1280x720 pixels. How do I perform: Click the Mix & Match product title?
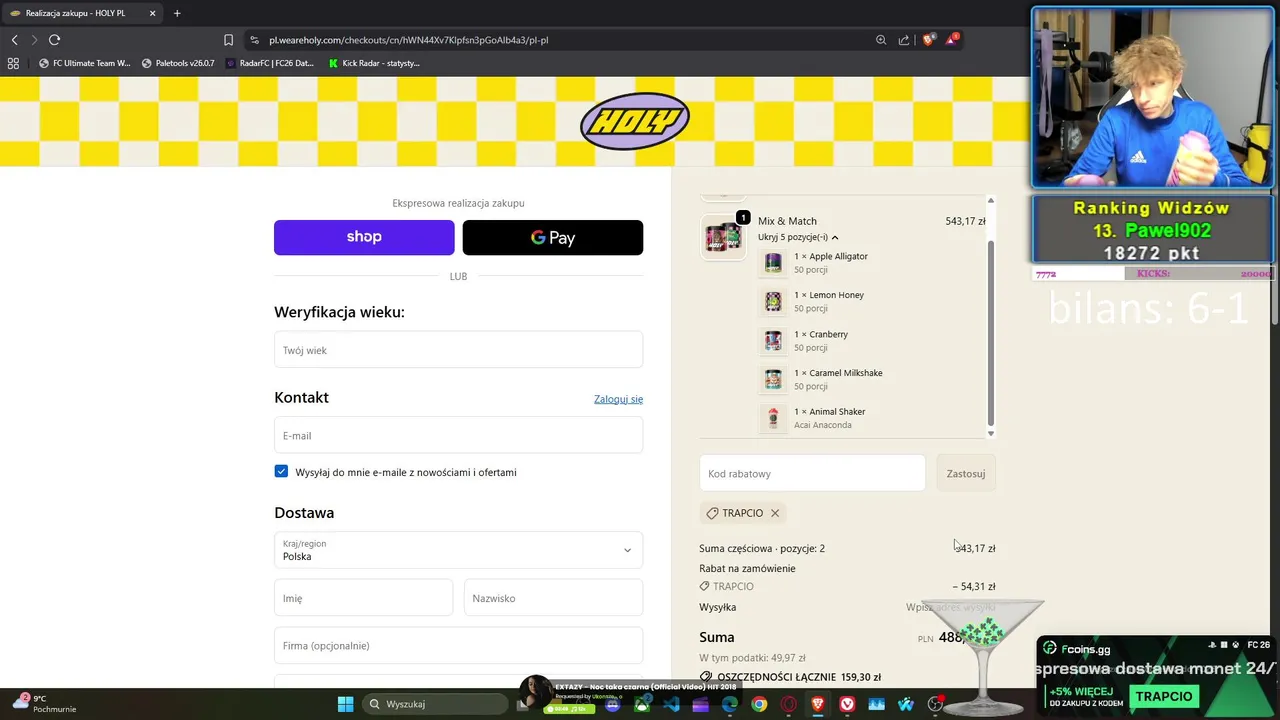(787, 221)
